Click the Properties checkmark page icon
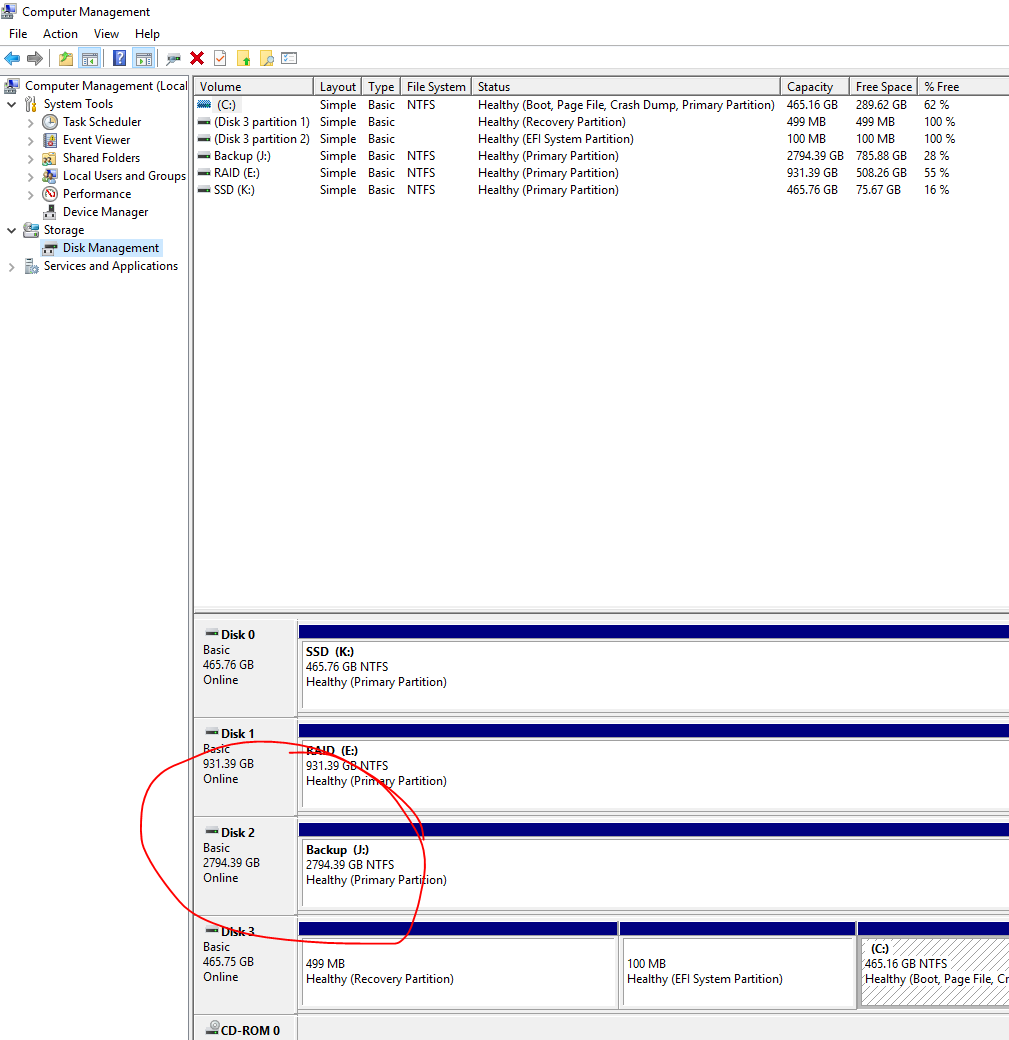 click(x=220, y=59)
